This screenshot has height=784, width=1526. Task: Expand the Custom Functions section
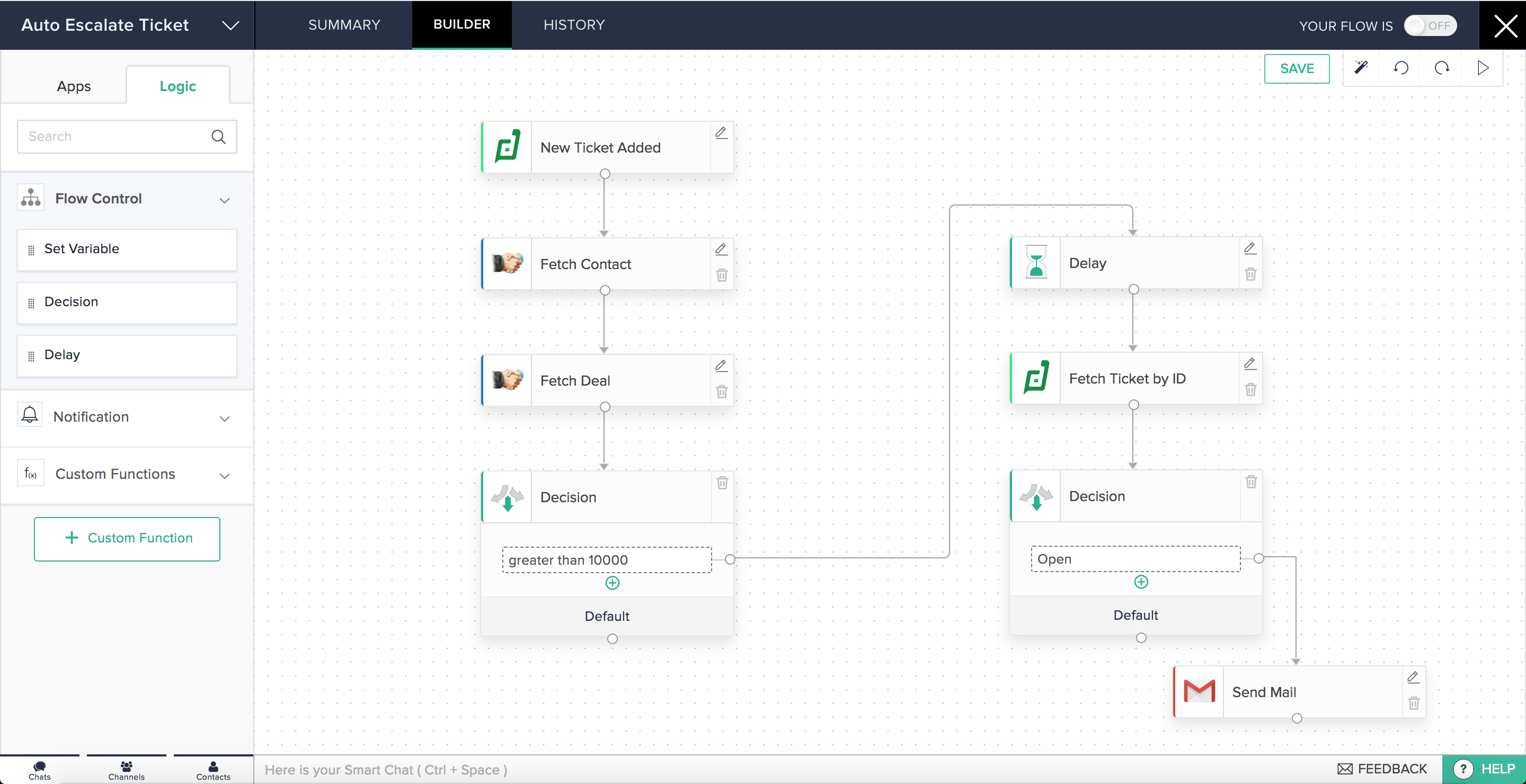[x=225, y=476]
